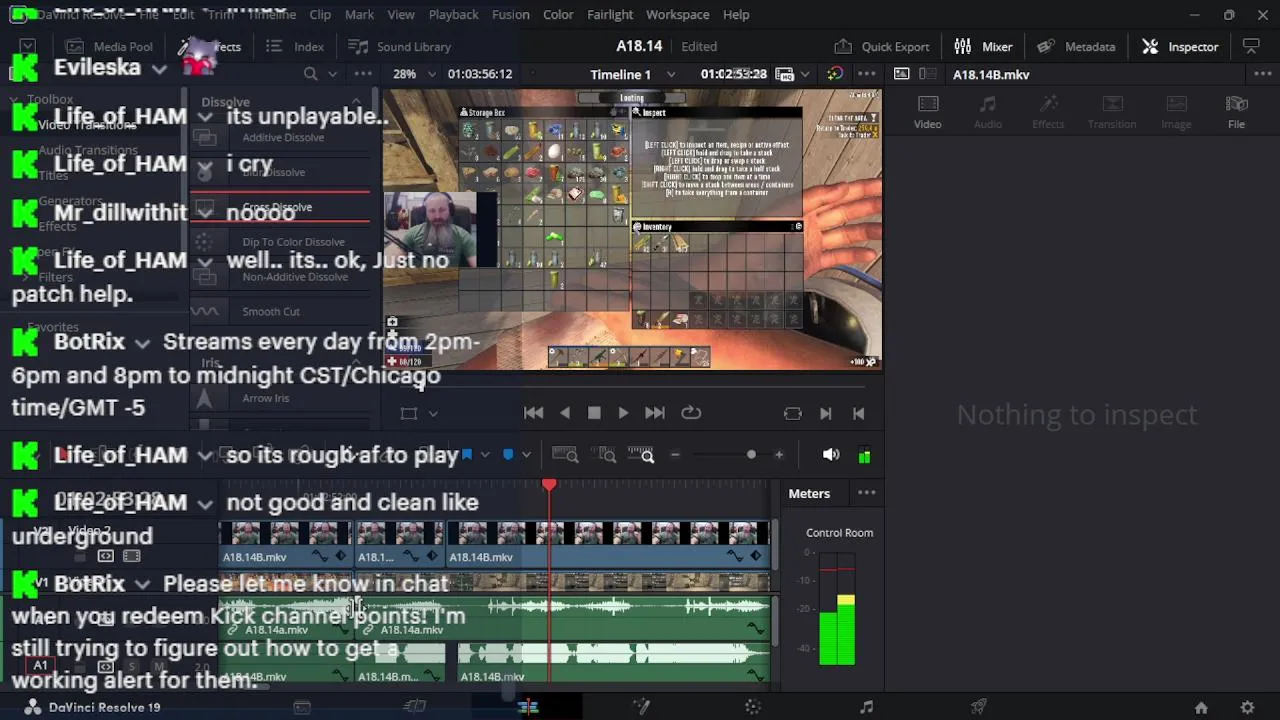The height and width of the screenshot is (720, 1280).
Task: Select the Smooth Cut transition
Action: point(271,311)
